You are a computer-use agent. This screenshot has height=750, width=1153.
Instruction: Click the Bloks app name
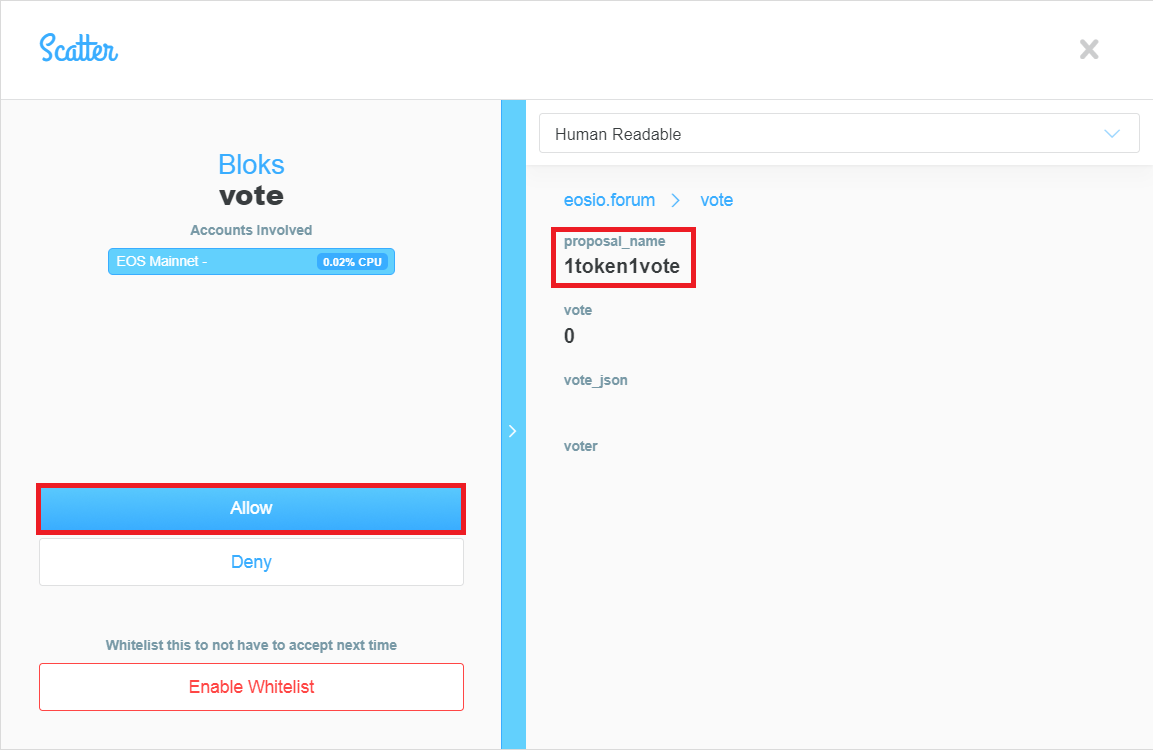tap(251, 165)
